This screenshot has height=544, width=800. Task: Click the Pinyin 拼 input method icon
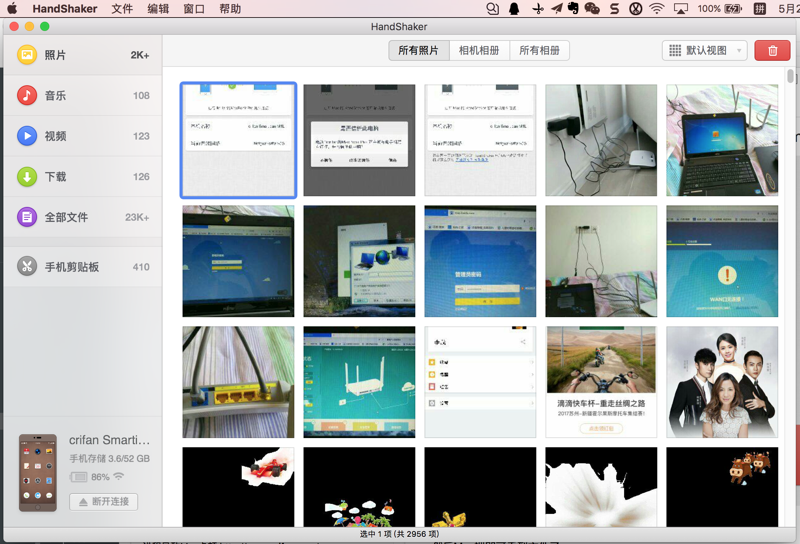point(760,9)
